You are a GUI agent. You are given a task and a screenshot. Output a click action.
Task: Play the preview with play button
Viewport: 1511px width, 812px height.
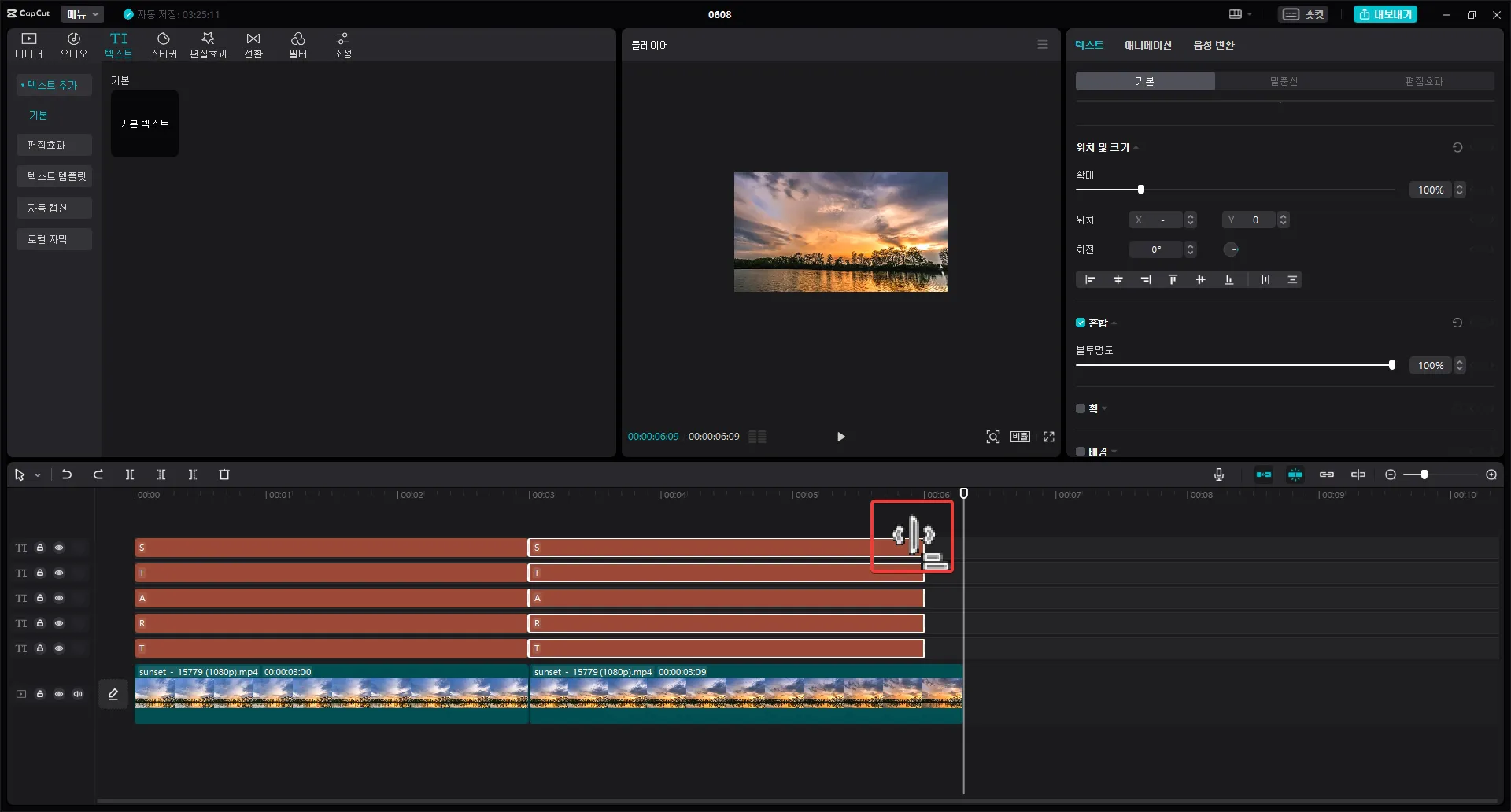840,437
